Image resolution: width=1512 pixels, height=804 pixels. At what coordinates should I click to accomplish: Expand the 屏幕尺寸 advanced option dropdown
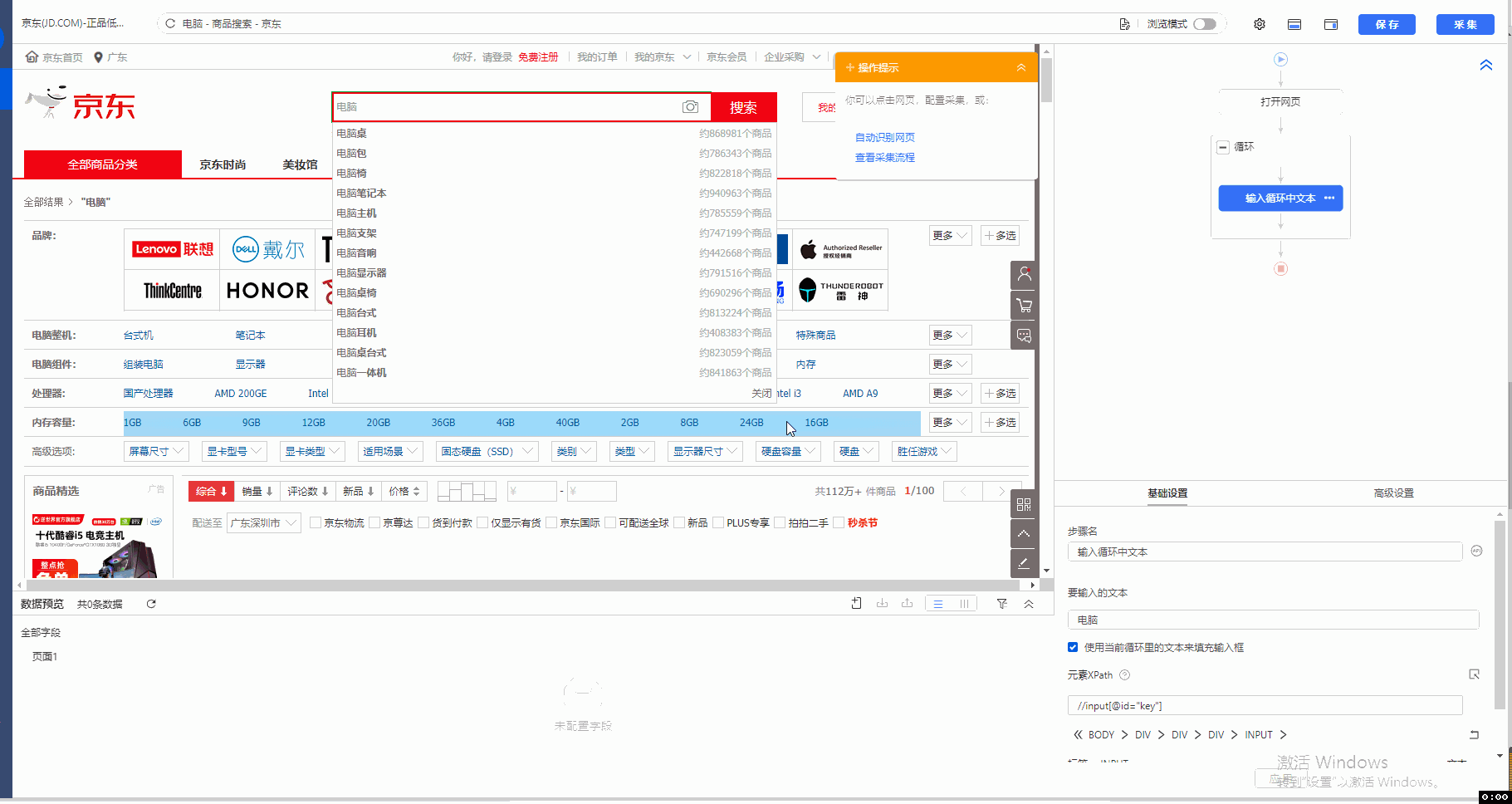(x=156, y=451)
